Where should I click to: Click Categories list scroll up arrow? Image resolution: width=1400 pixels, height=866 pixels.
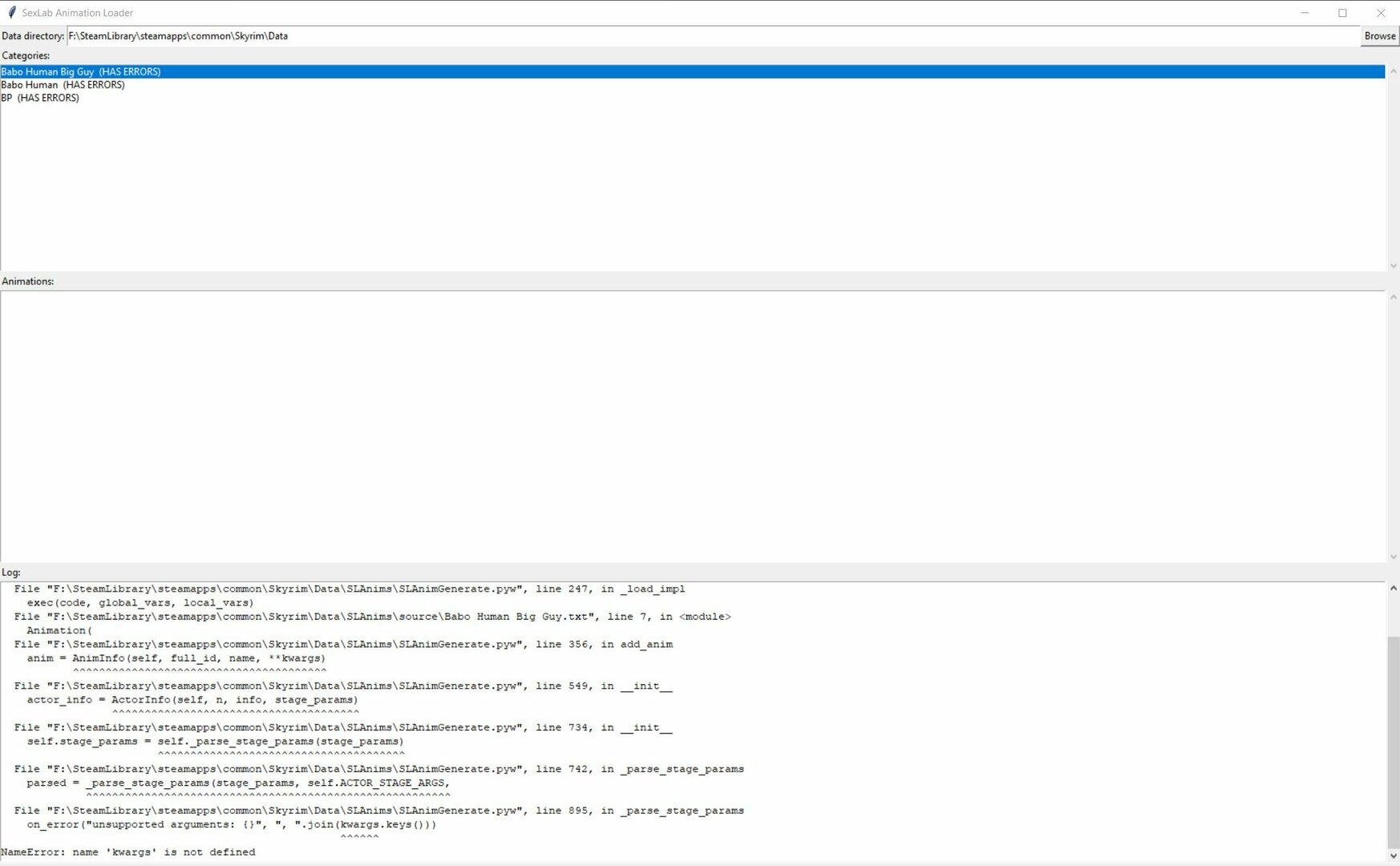pos(1393,71)
